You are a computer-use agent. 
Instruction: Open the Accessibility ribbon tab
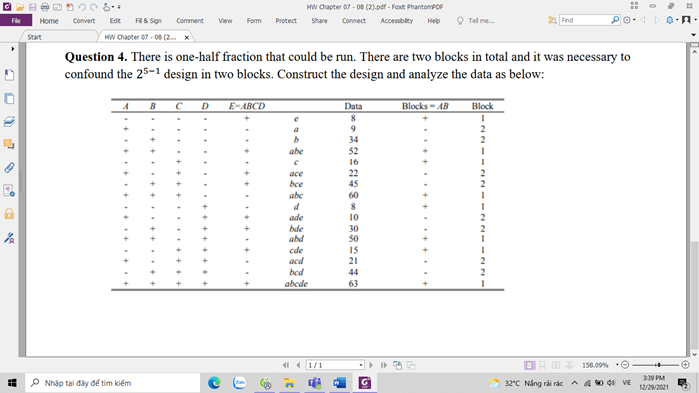pyautogui.click(x=397, y=20)
